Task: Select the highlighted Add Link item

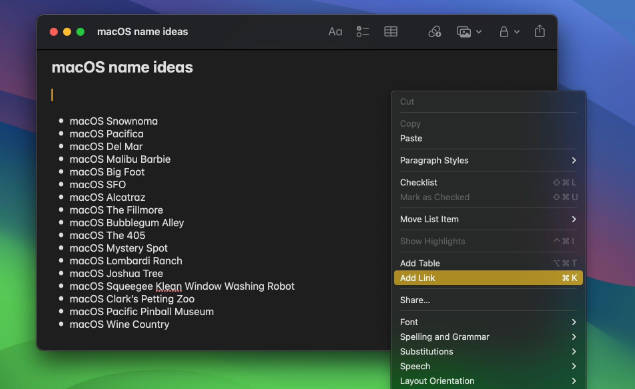Action: coord(488,278)
